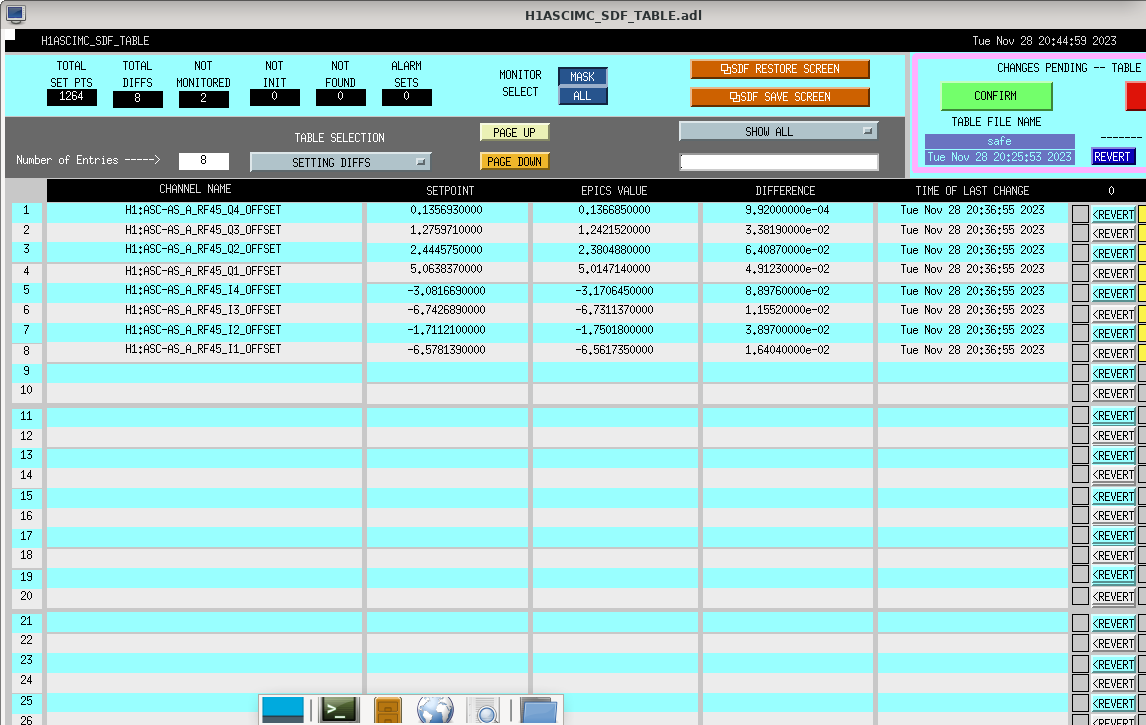Select ALL under Monitor Select
This screenshot has height=725, width=1146.
coord(583,96)
